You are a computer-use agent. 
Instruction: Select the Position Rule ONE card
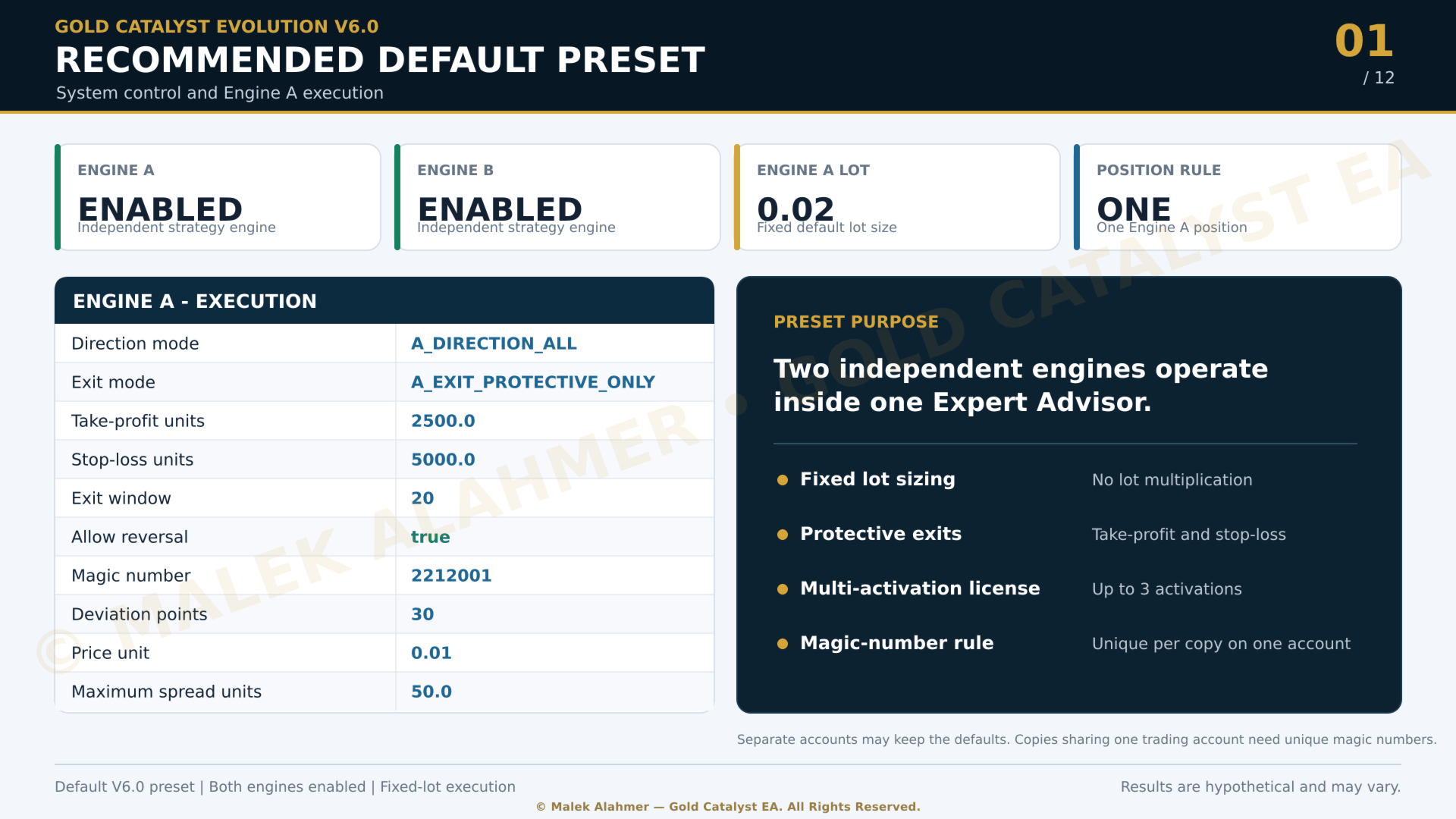pyautogui.click(x=1237, y=197)
